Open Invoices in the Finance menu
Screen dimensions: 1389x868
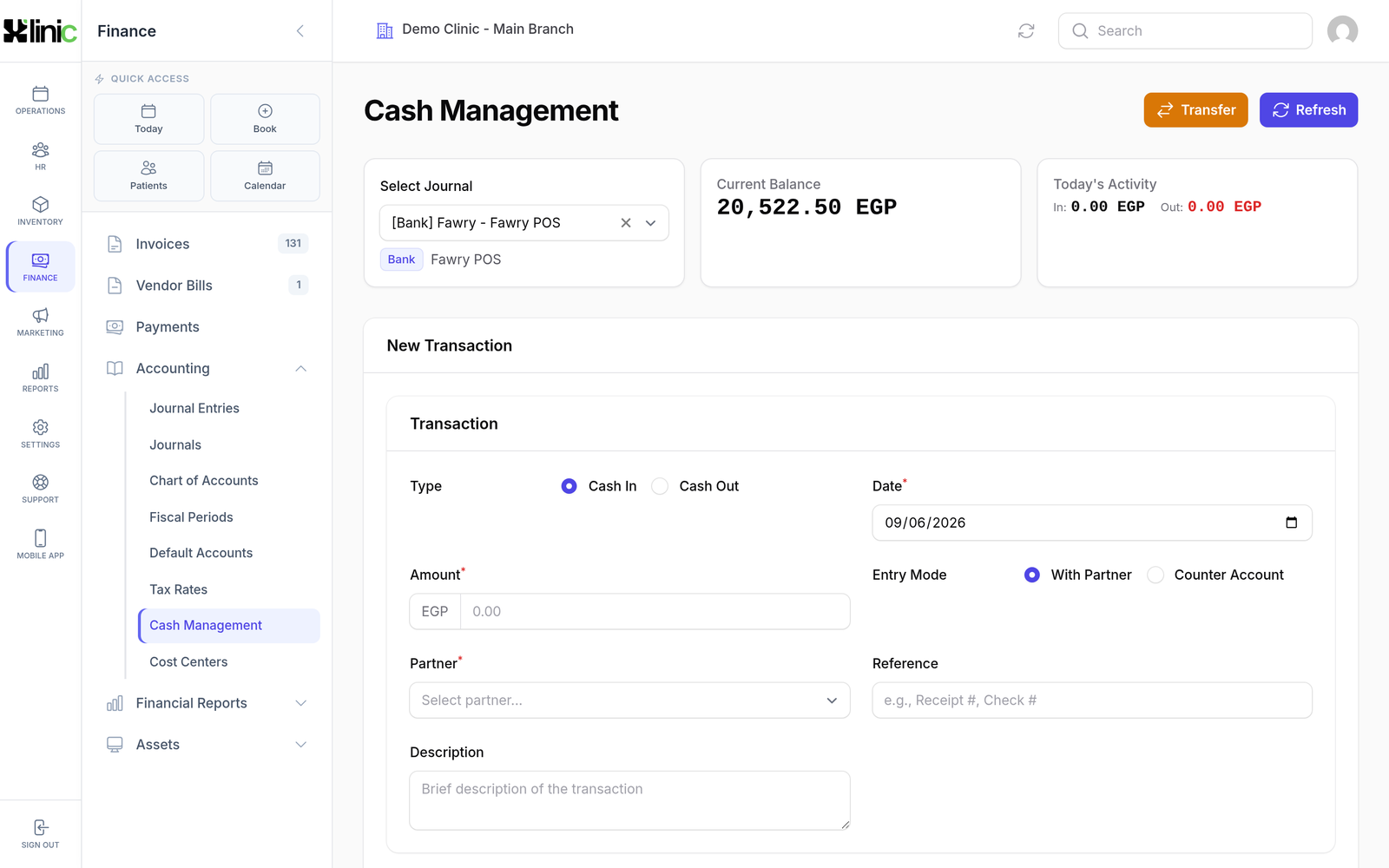(207, 244)
